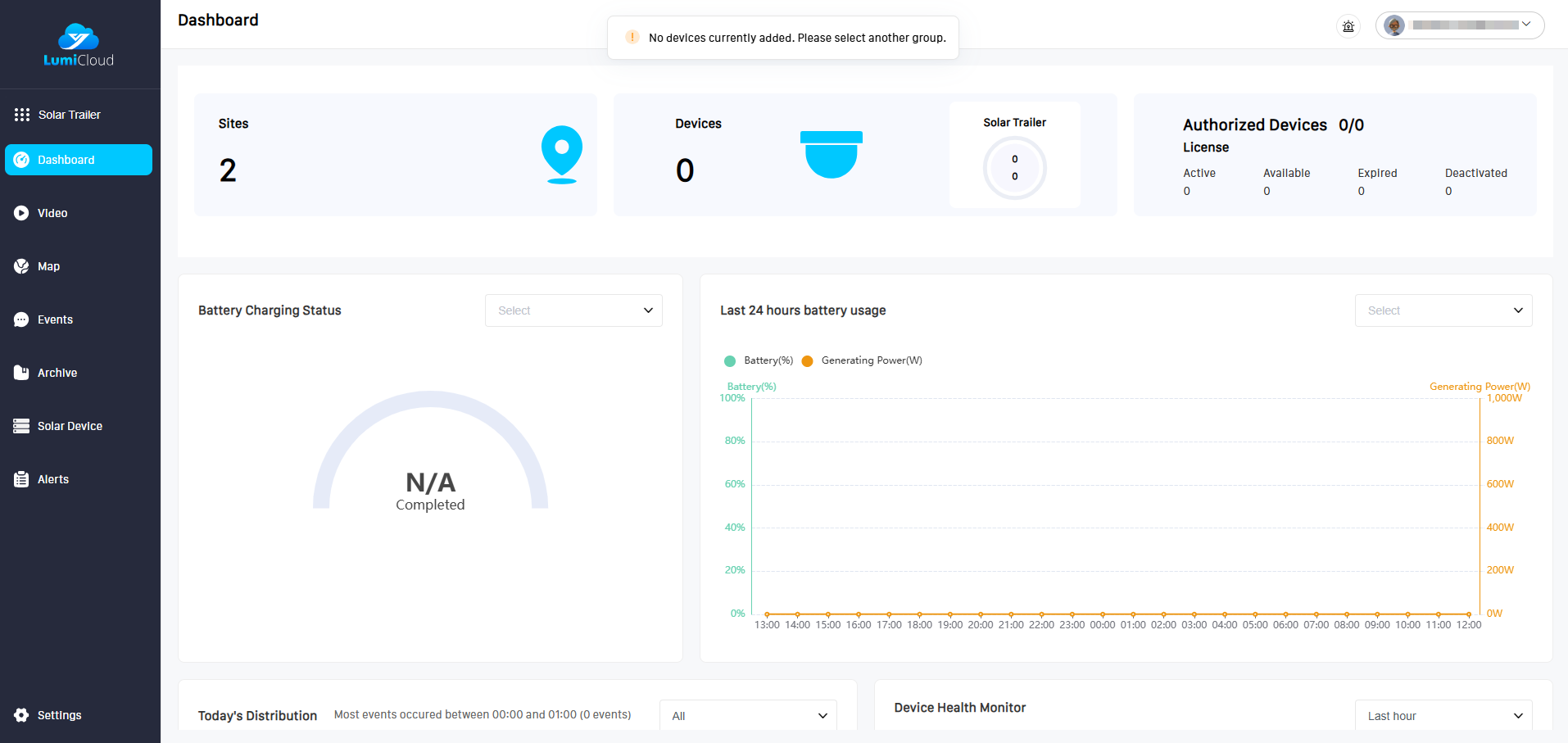Click the LumiCloud logo
Screen dimensions: 1568x743
click(79, 45)
